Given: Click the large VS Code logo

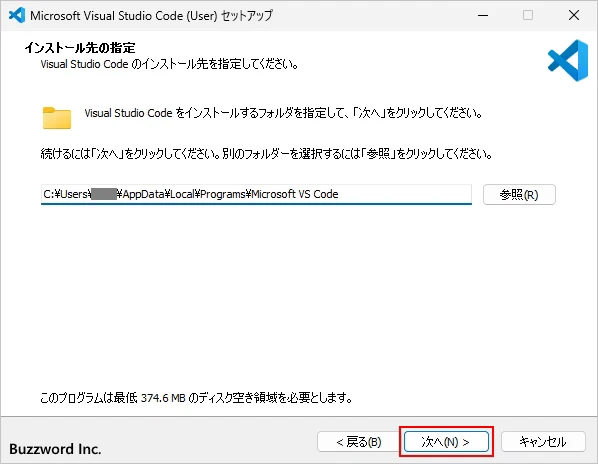Looking at the screenshot, I should [568, 61].
